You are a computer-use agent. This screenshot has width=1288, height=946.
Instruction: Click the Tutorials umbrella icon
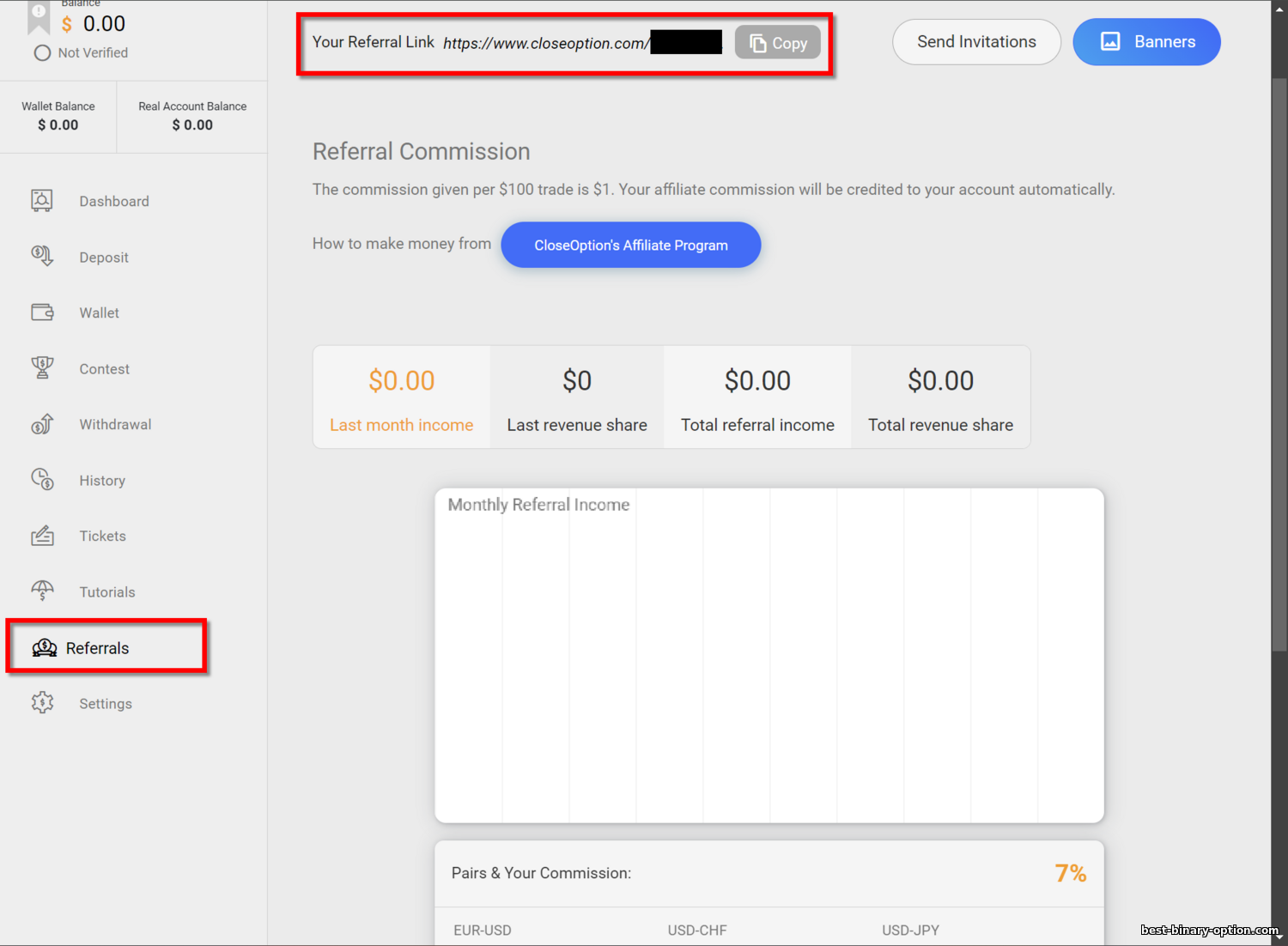click(x=42, y=591)
